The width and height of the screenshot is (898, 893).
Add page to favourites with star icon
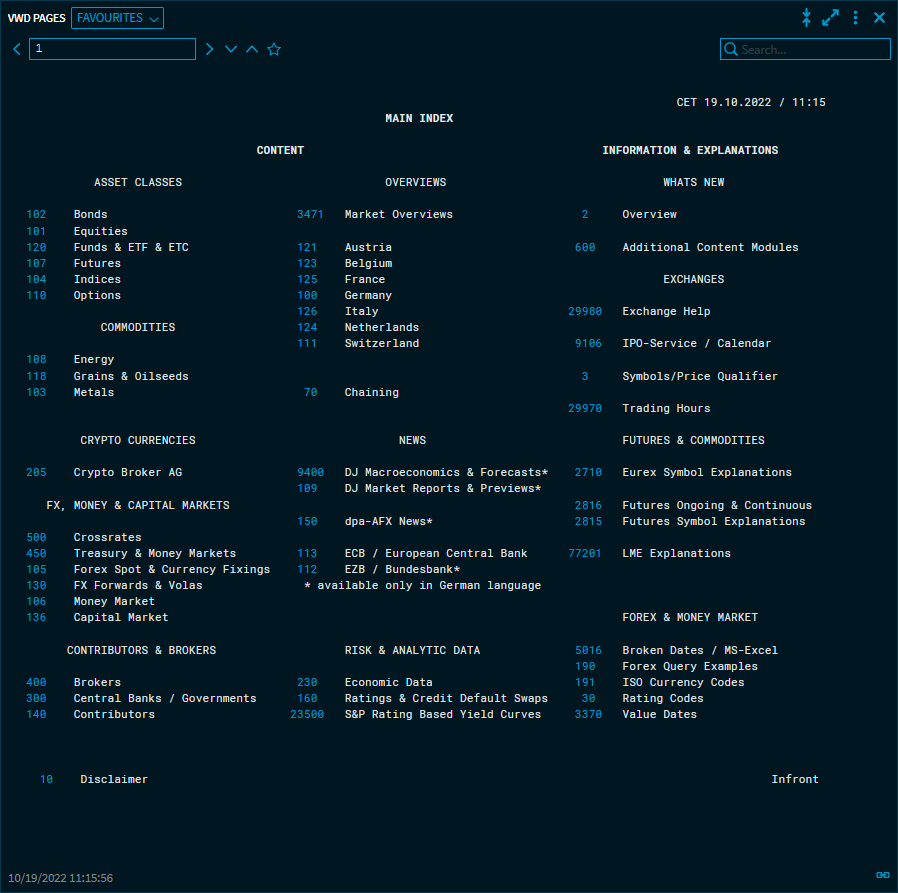point(274,49)
